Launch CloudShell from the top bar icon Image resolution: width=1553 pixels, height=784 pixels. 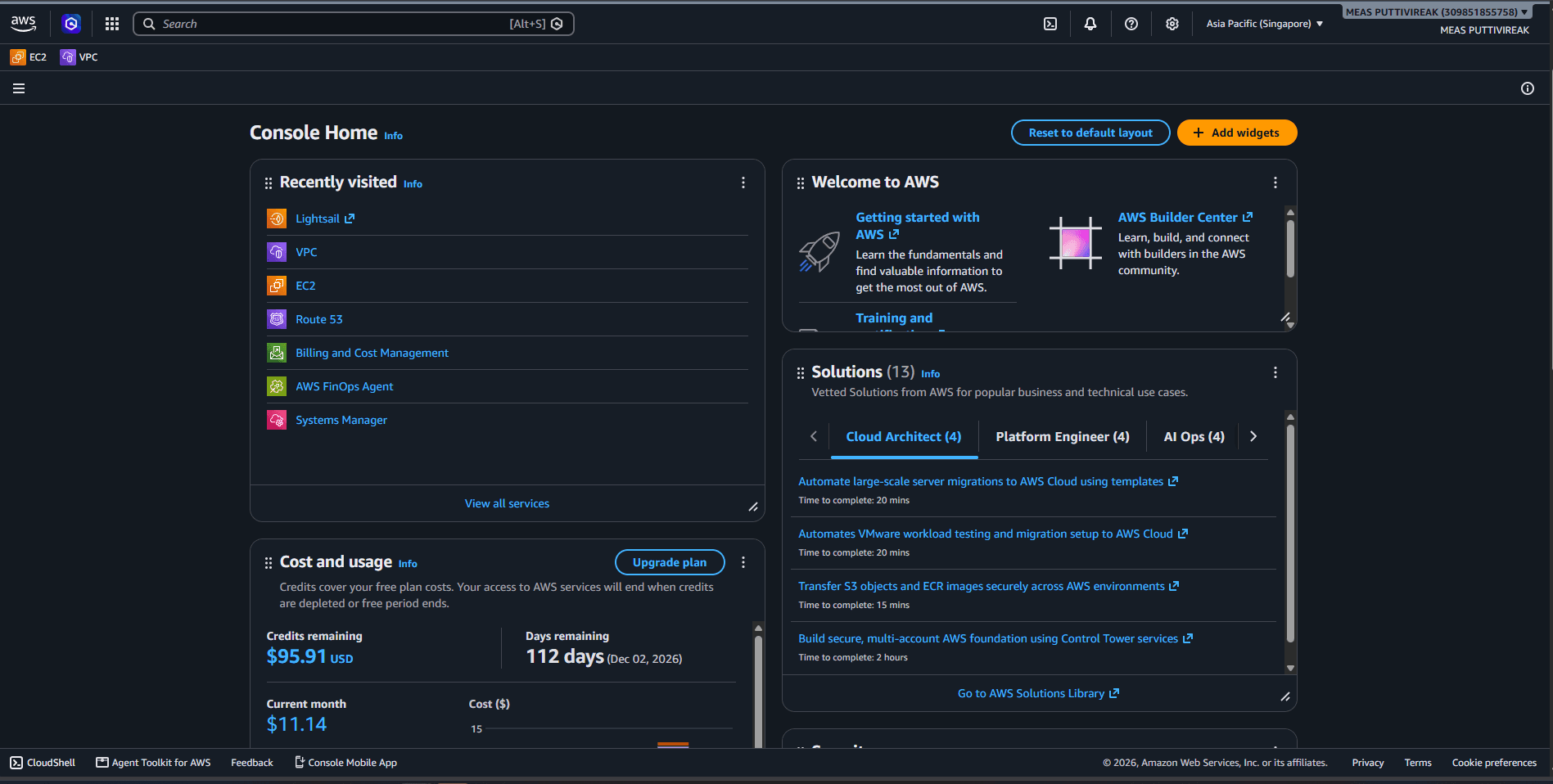click(x=1050, y=24)
